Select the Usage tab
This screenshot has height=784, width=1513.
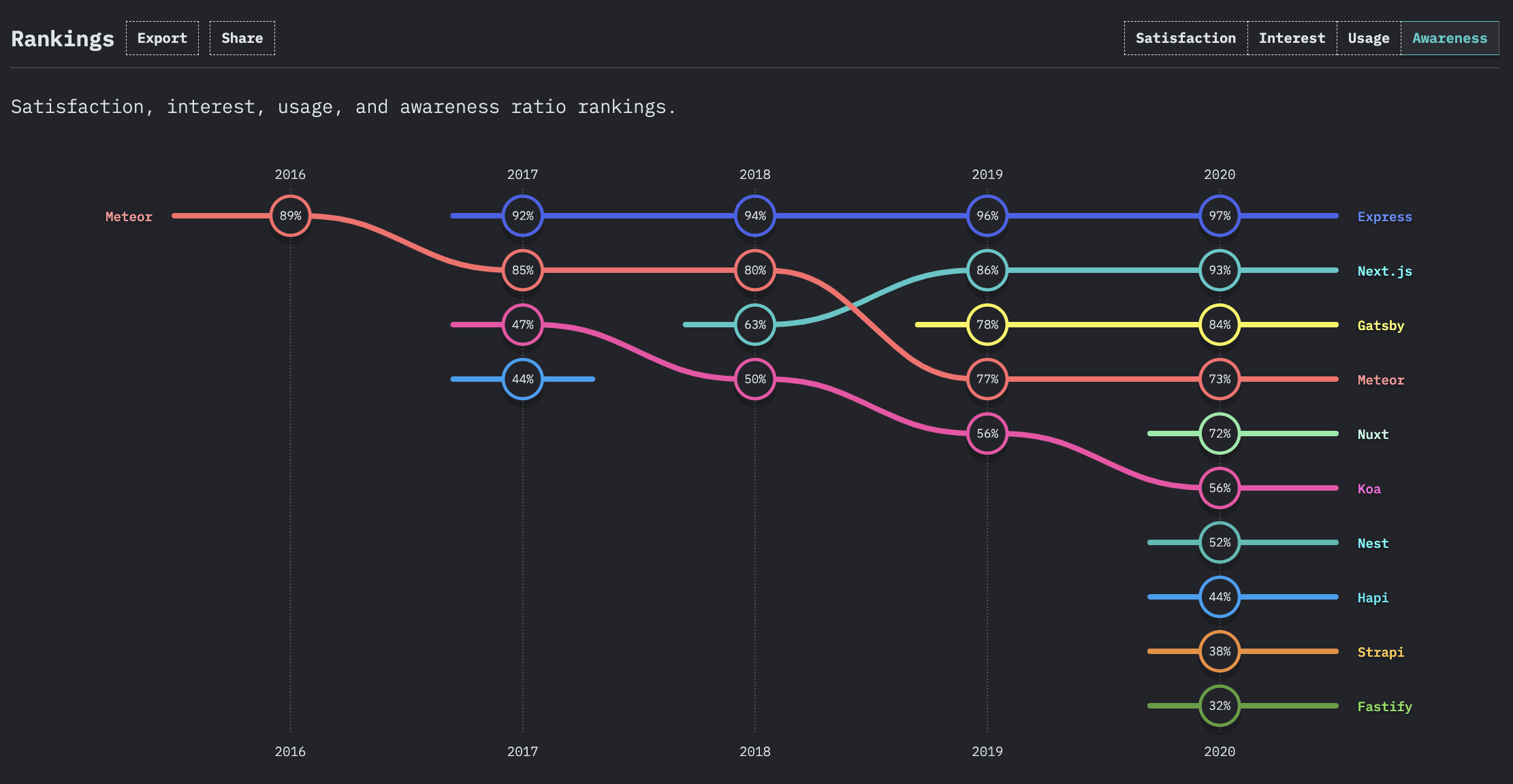pos(1369,38)
